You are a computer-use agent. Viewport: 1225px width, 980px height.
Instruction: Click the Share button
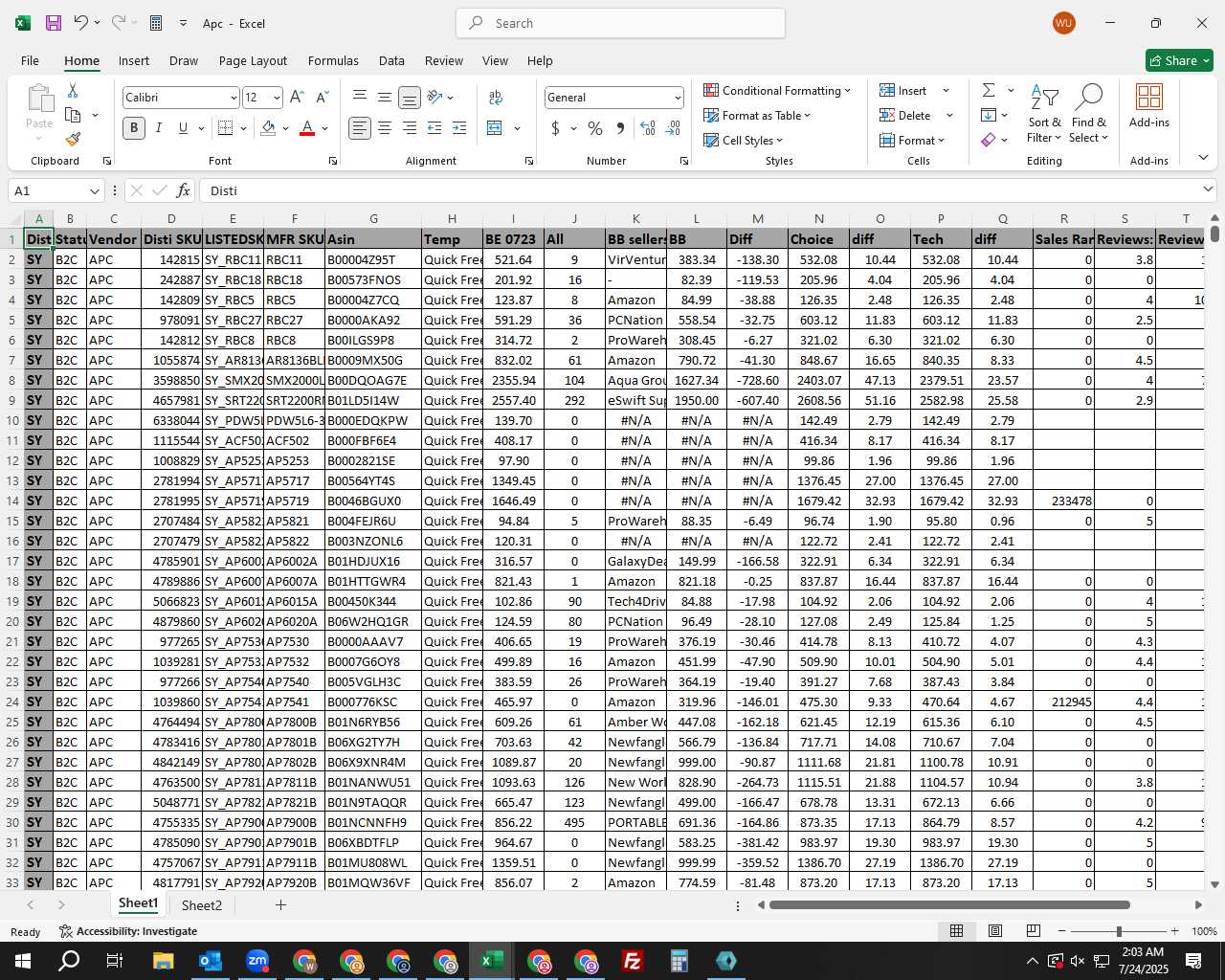pos(1179,60)
